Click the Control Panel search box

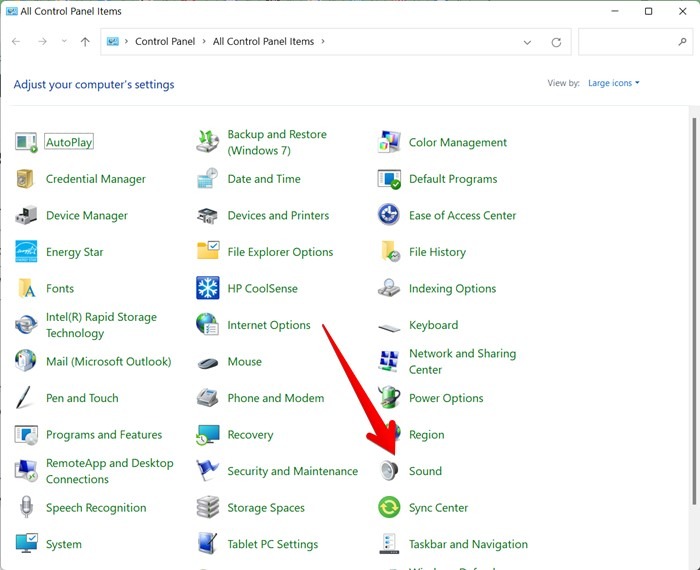click(628, 42)
